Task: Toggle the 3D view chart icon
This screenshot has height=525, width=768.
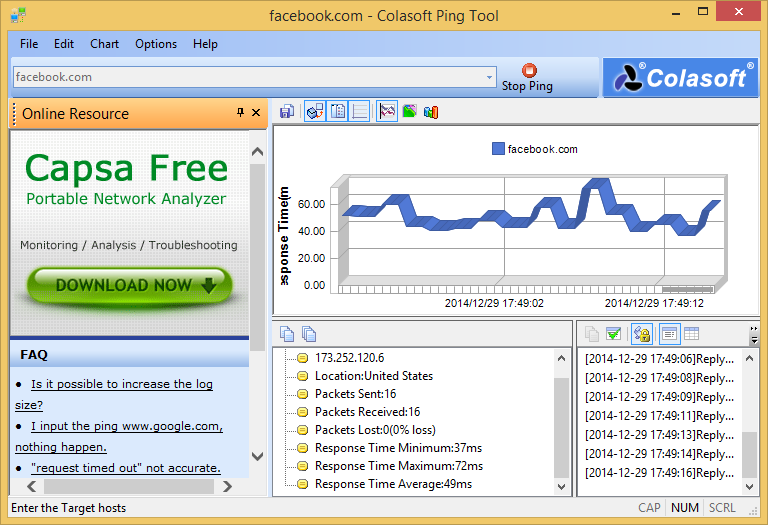Action: tap(315, 112)
